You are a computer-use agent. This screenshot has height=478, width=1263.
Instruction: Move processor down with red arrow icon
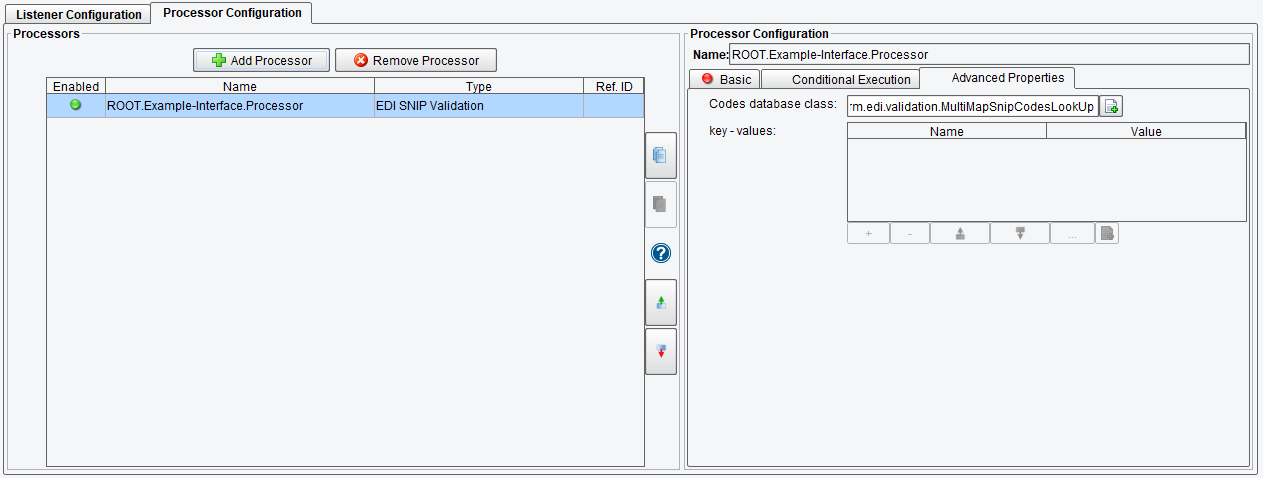point(661,351)
